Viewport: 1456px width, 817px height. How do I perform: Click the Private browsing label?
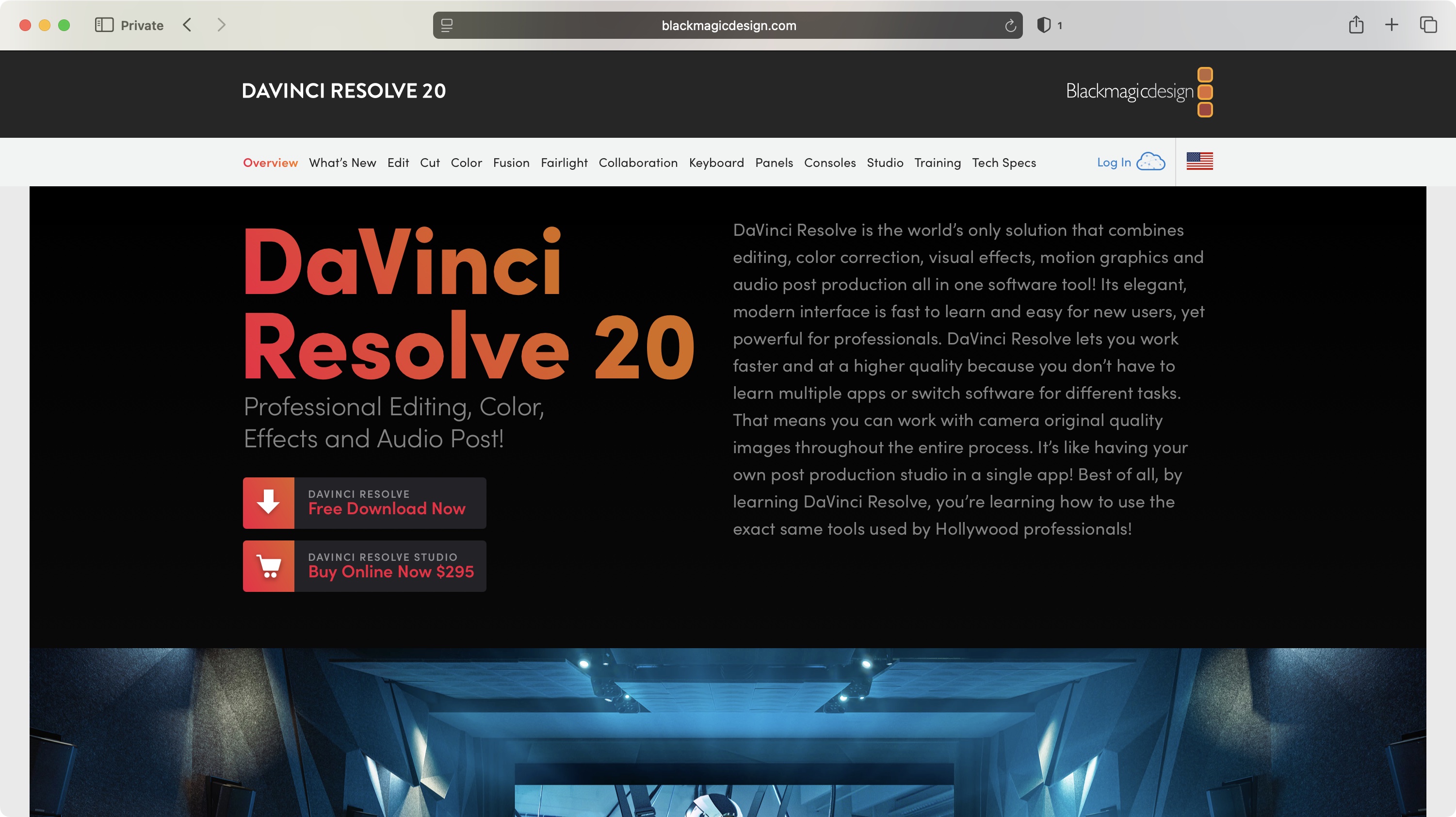click(142, 25)
